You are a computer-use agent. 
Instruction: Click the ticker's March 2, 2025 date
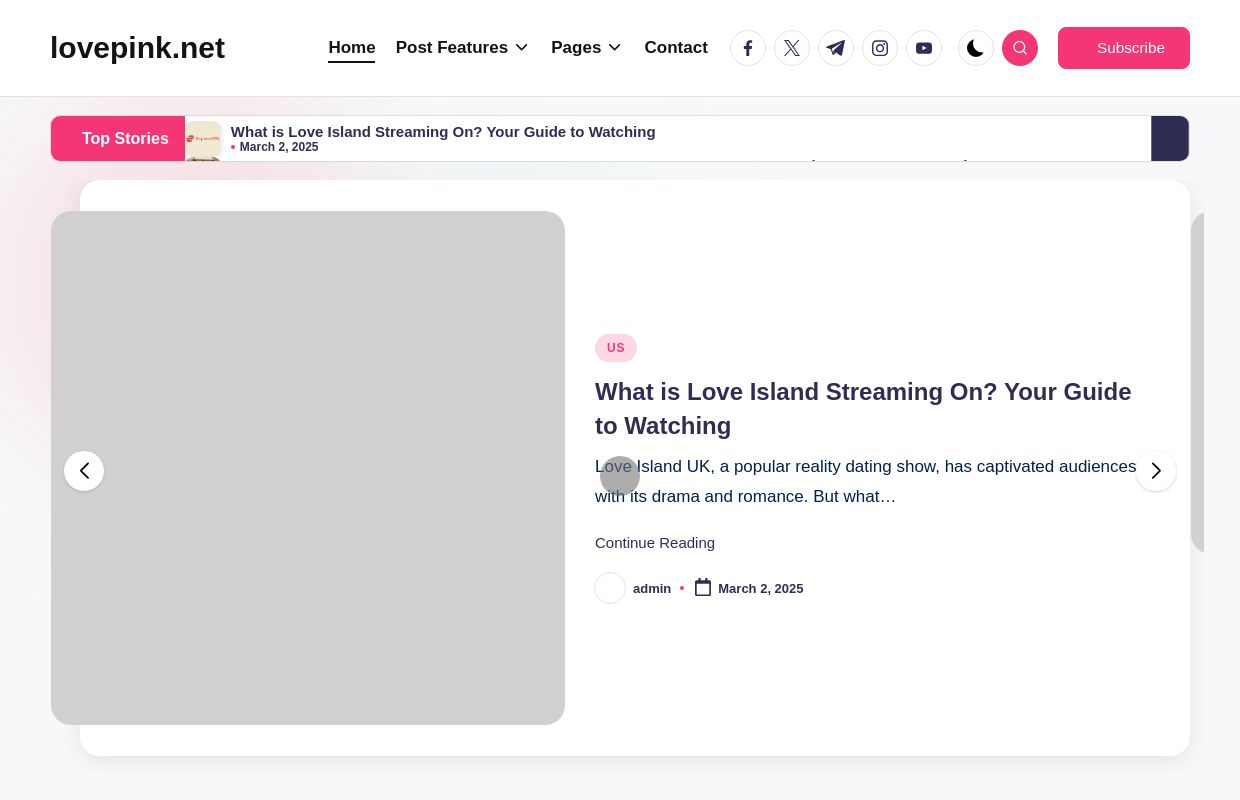click(279, 147)
